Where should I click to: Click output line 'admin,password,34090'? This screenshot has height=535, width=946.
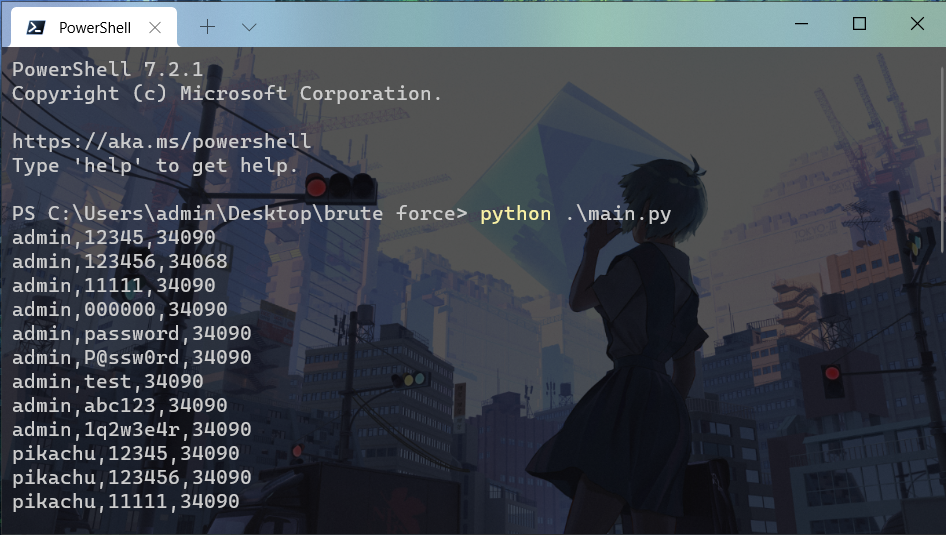[x=132, y=334]
